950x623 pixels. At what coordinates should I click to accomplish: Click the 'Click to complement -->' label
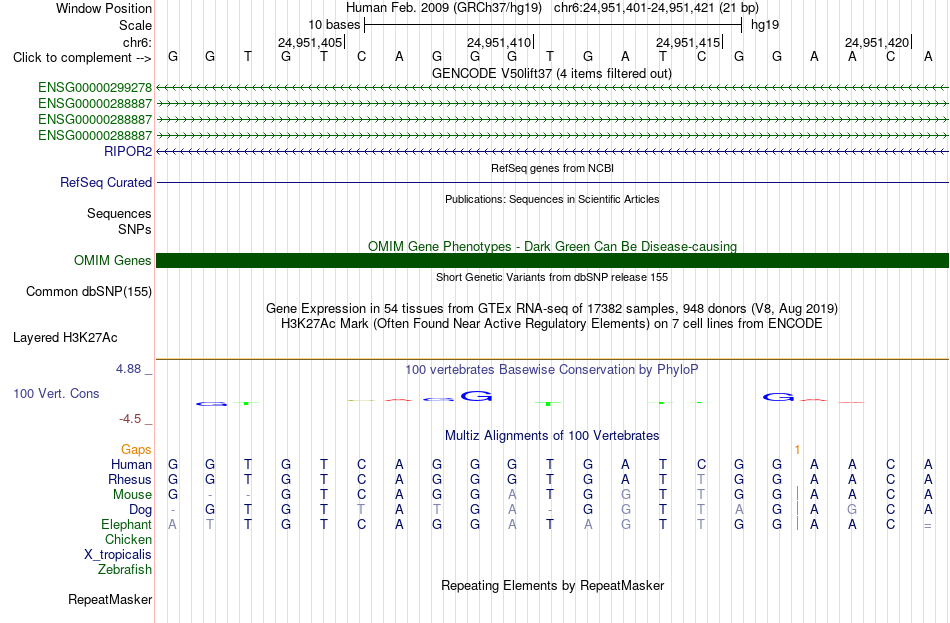(x=82, y=58)
